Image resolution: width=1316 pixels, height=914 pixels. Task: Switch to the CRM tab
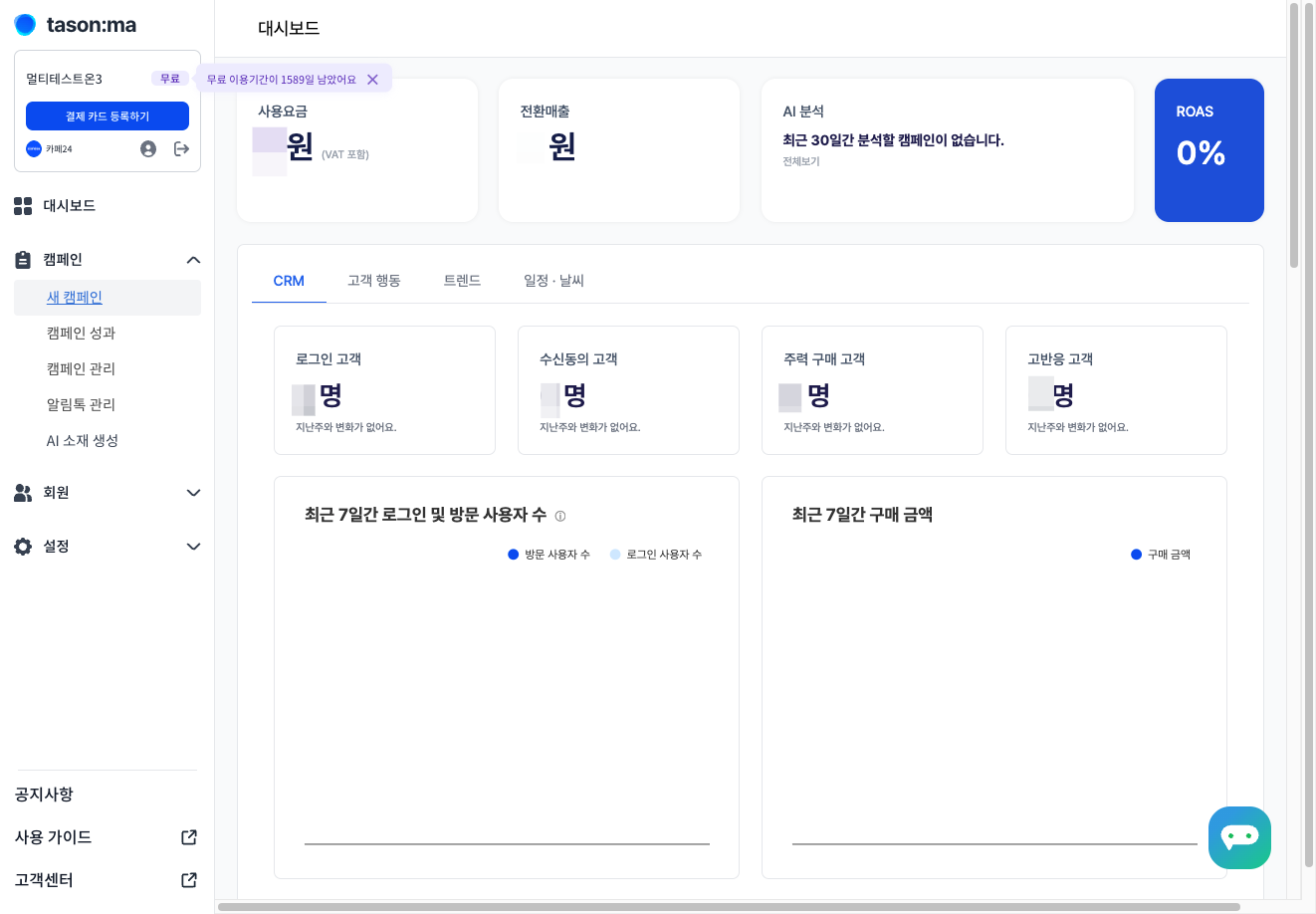point(289,281)
